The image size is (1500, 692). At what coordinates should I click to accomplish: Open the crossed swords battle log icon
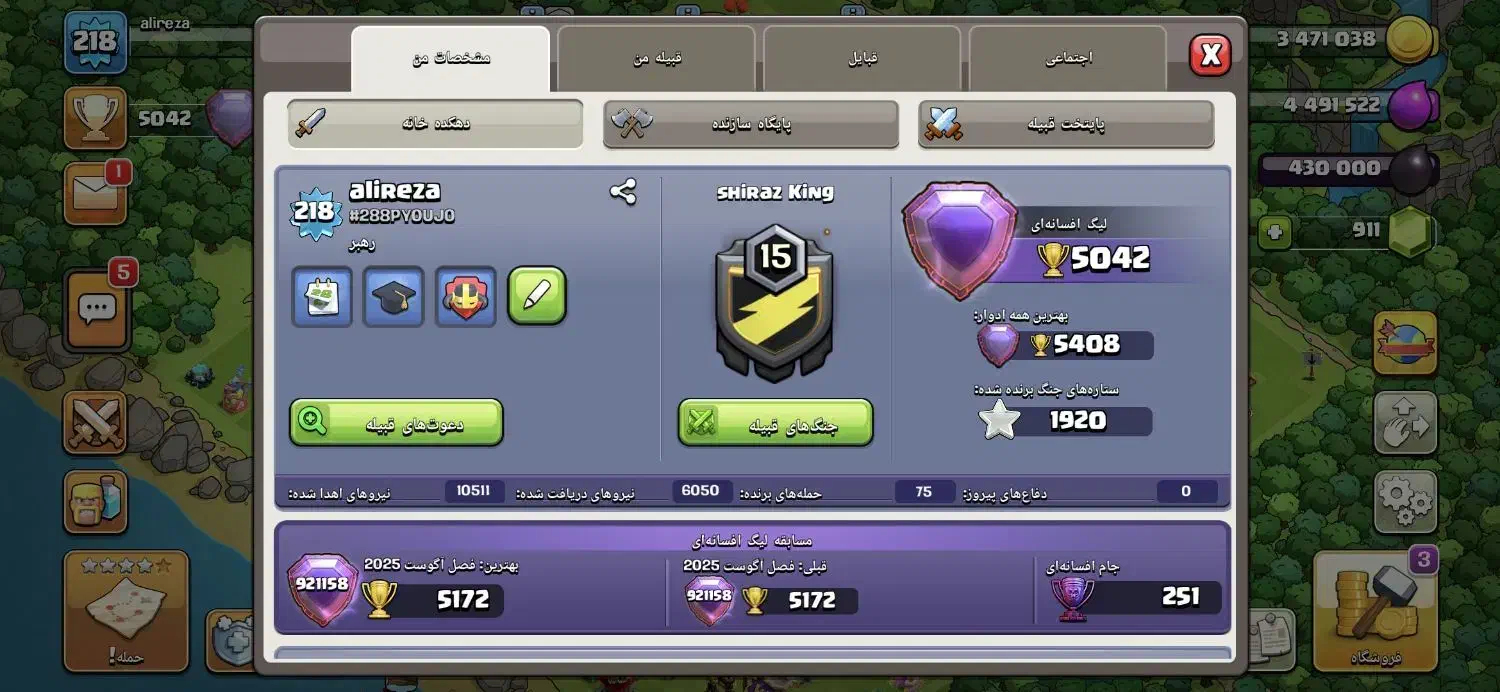point(96,422)
